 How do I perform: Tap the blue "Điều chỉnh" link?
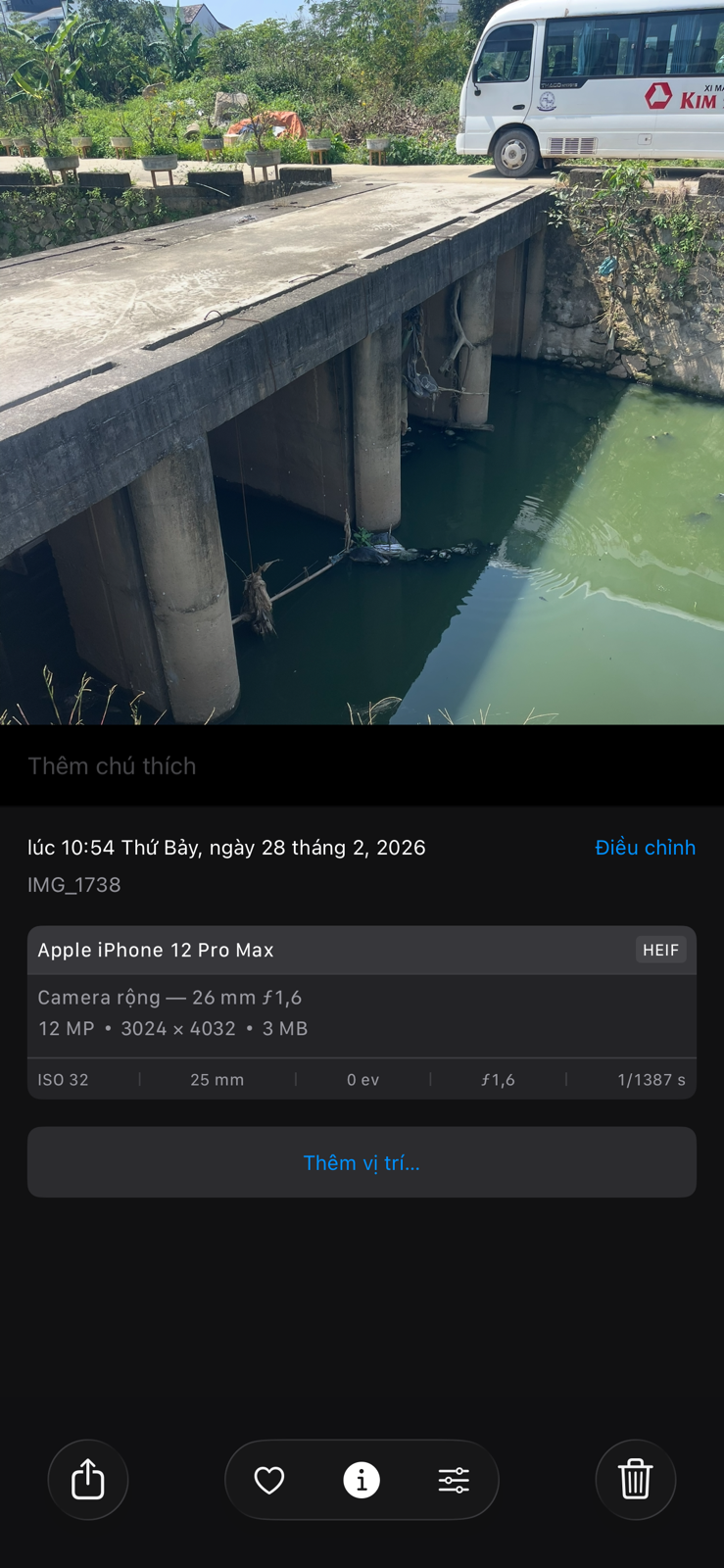(x=645, y=848)
